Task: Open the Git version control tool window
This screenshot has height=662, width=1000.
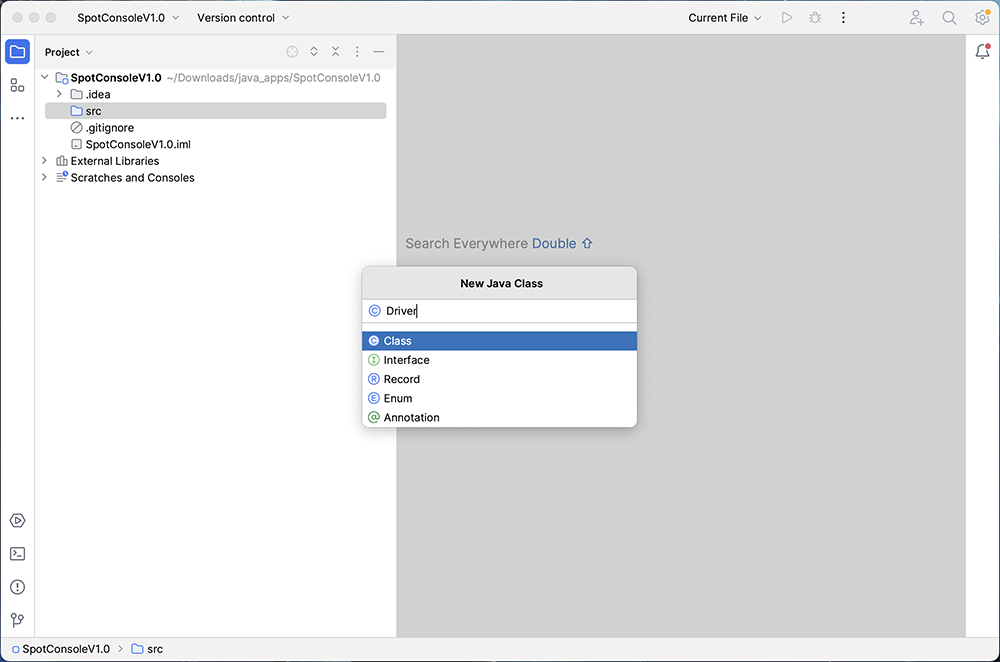Action: (17, 620)
